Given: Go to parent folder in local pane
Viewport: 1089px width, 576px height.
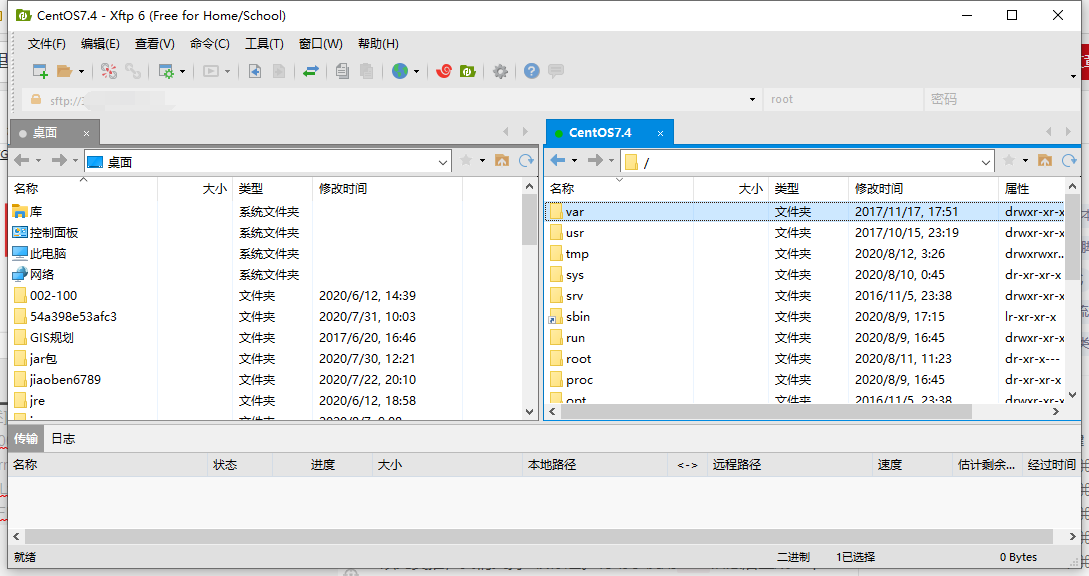Looking at the screenshot, I should (x=501, y=161).
